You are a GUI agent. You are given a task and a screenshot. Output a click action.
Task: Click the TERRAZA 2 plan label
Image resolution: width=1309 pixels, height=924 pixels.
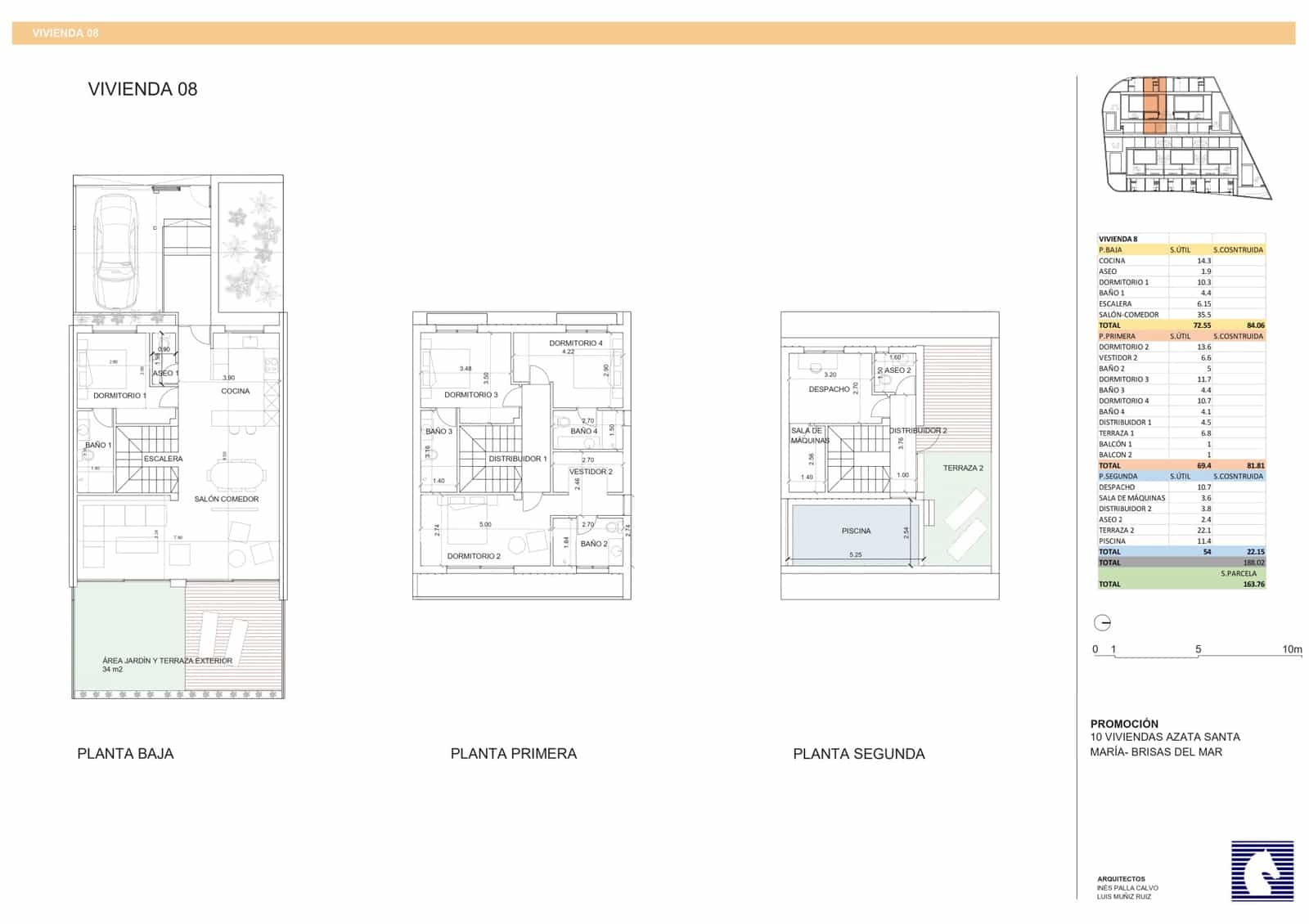(963, 469)
